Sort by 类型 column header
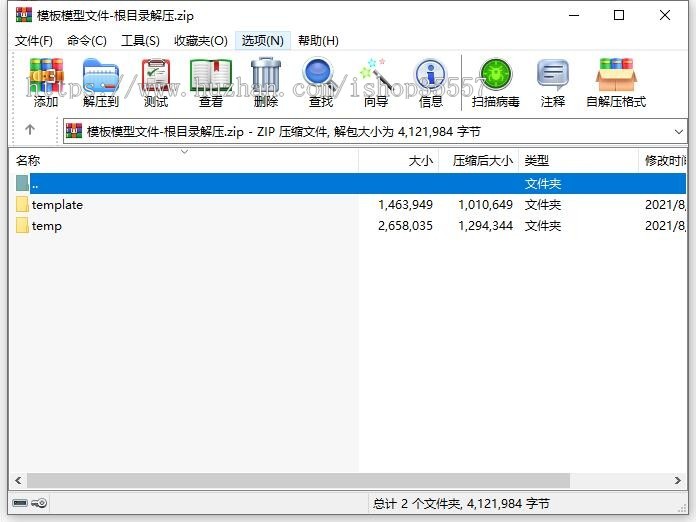The image size is (696, 522). 578,161
